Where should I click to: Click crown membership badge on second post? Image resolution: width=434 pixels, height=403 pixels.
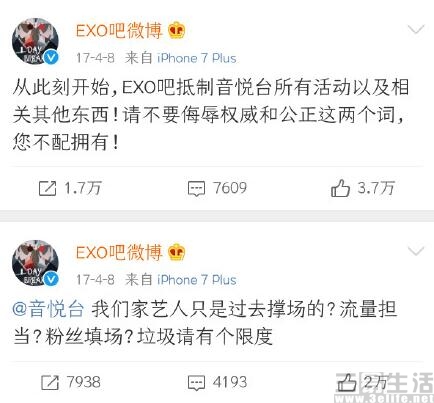coord(177,252)
